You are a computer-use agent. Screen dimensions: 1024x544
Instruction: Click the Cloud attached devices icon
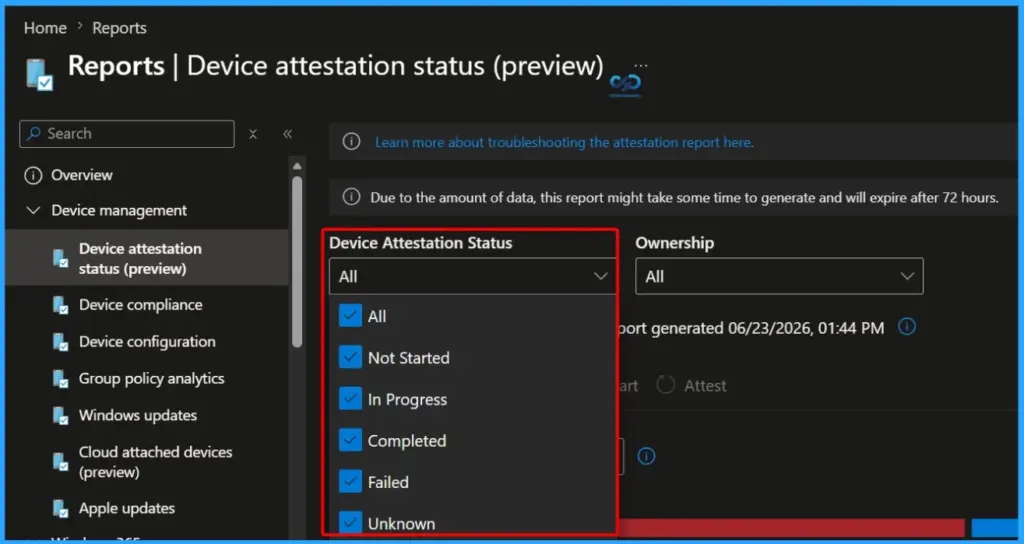pos(60,462)
